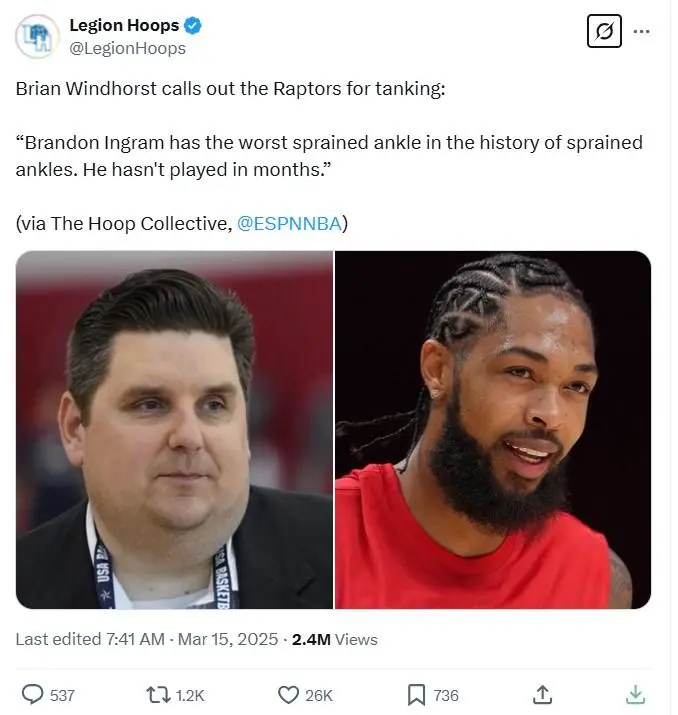
Task: Open the Grok slash-circle icon
Action: pos(604,31)
